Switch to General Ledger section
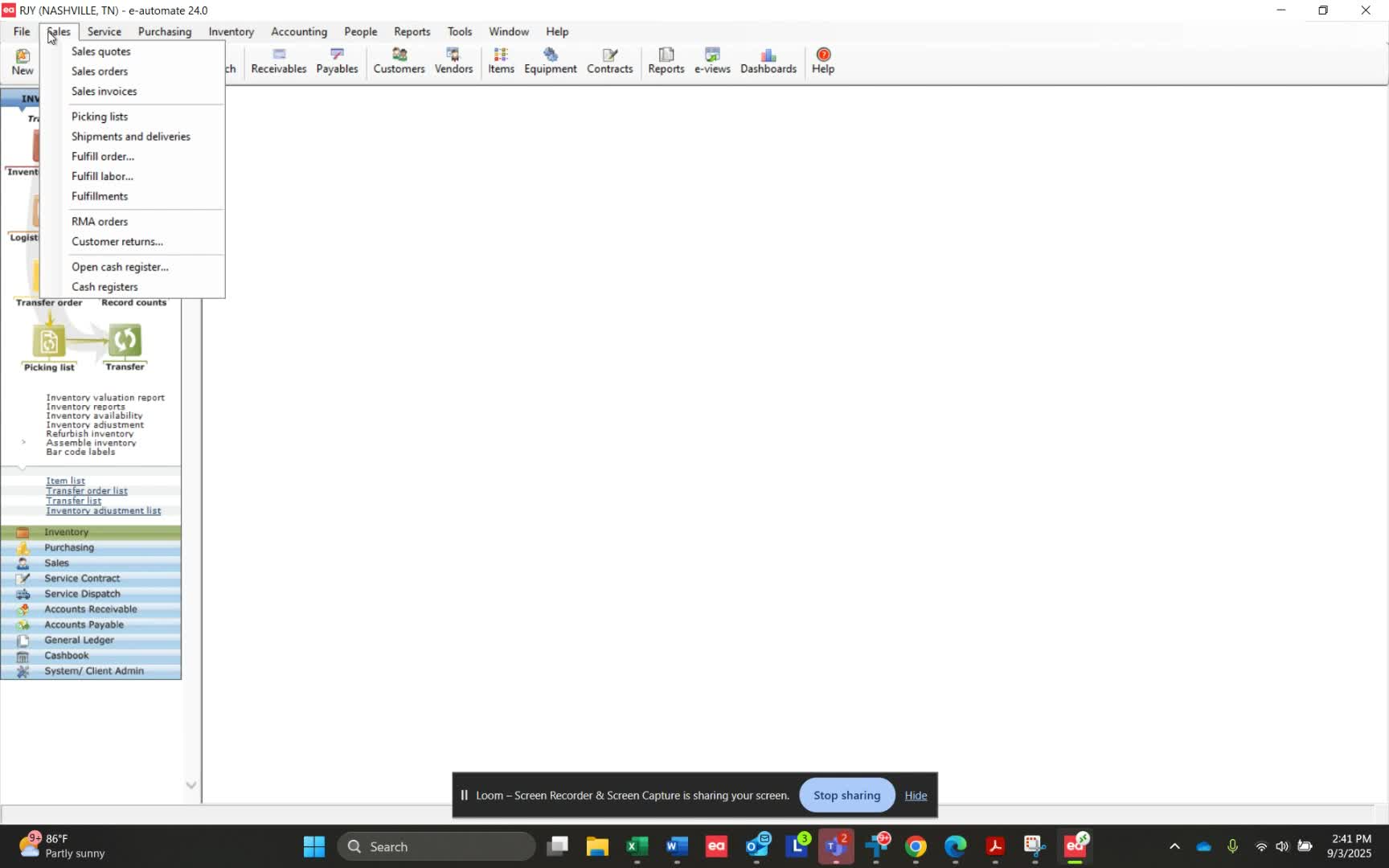This screenshot has height=868, width=1389. click(x=91, y=640)
